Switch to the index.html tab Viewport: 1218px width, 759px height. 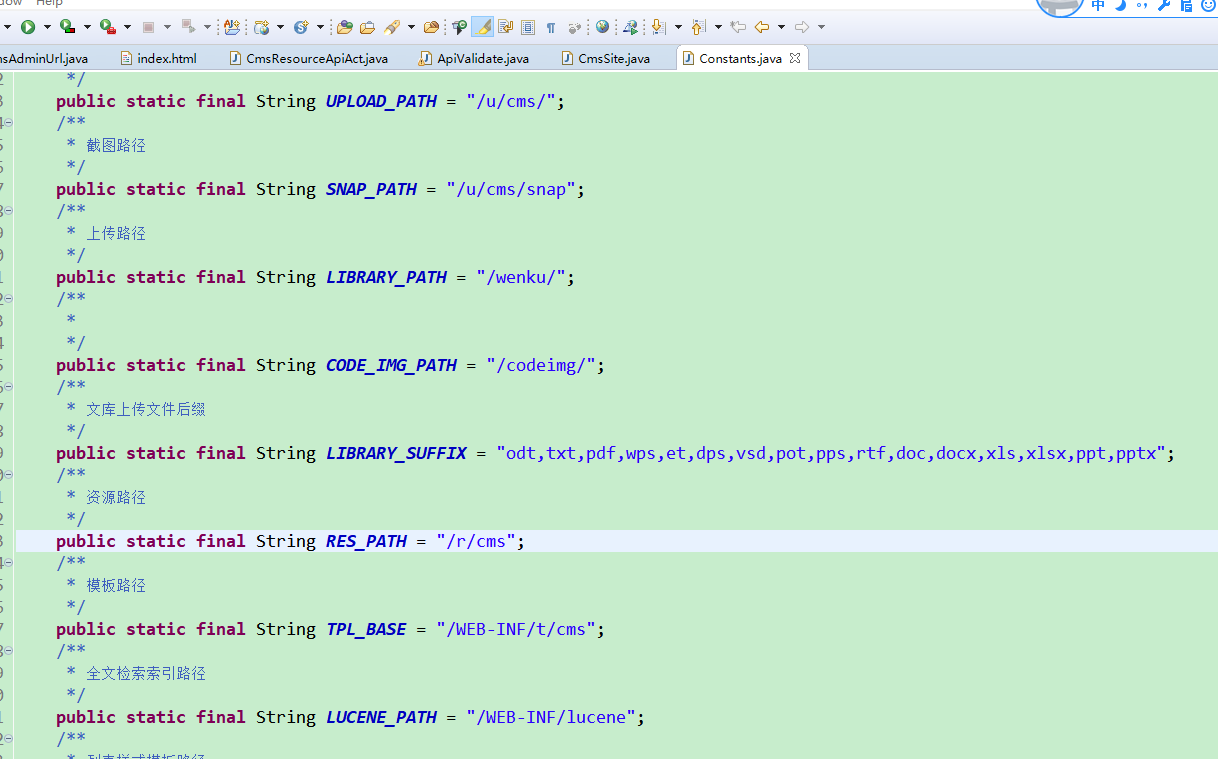[166, 59]
